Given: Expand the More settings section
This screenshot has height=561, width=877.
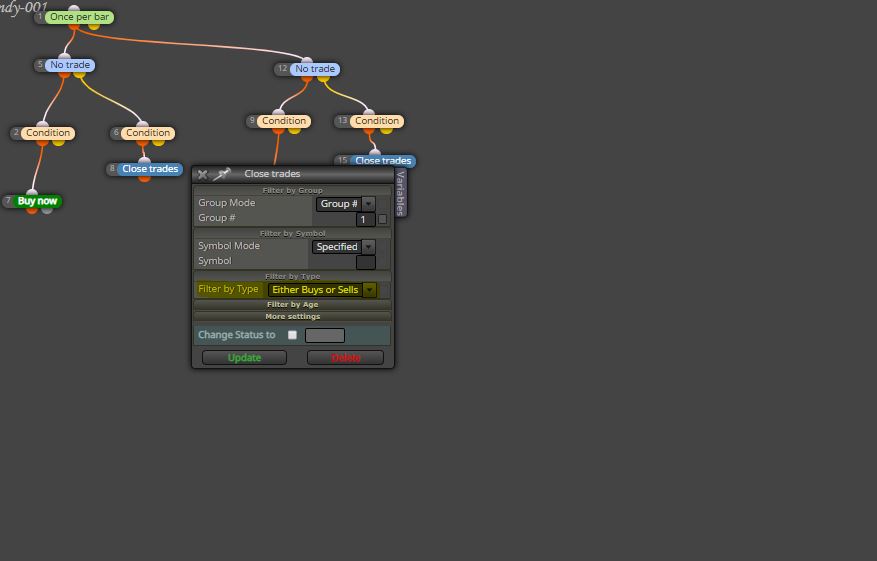Looking at the screenshot, I should 293,316.
